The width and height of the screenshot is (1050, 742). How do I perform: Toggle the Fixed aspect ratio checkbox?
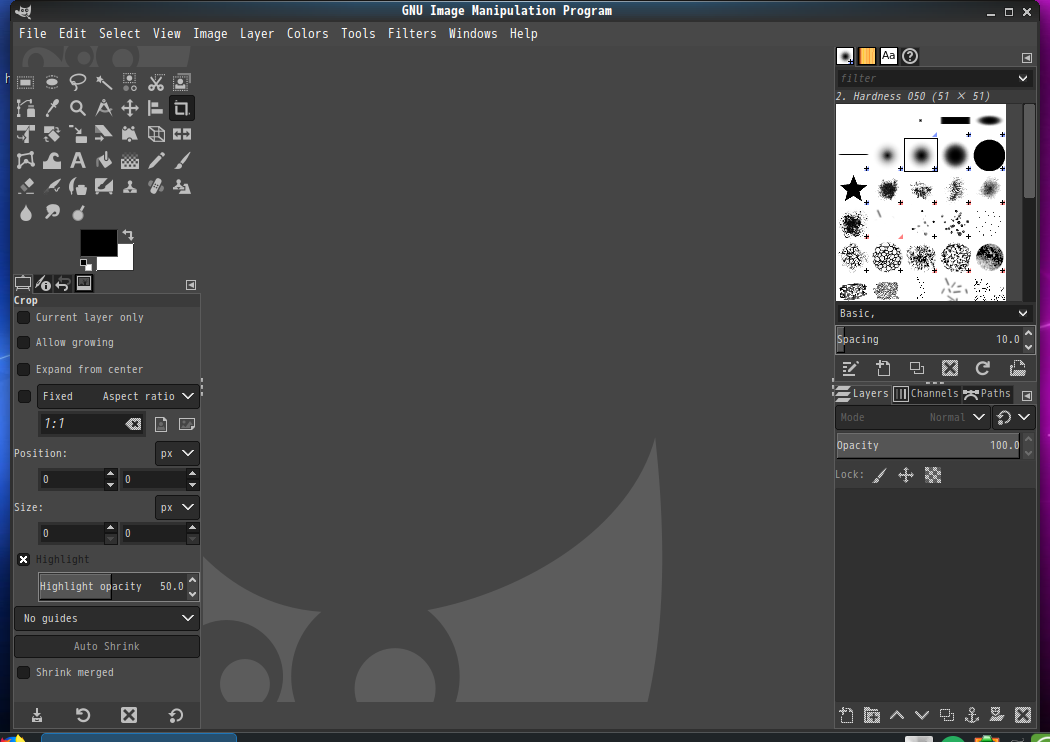pyautogui.click(x=25, y=396)
